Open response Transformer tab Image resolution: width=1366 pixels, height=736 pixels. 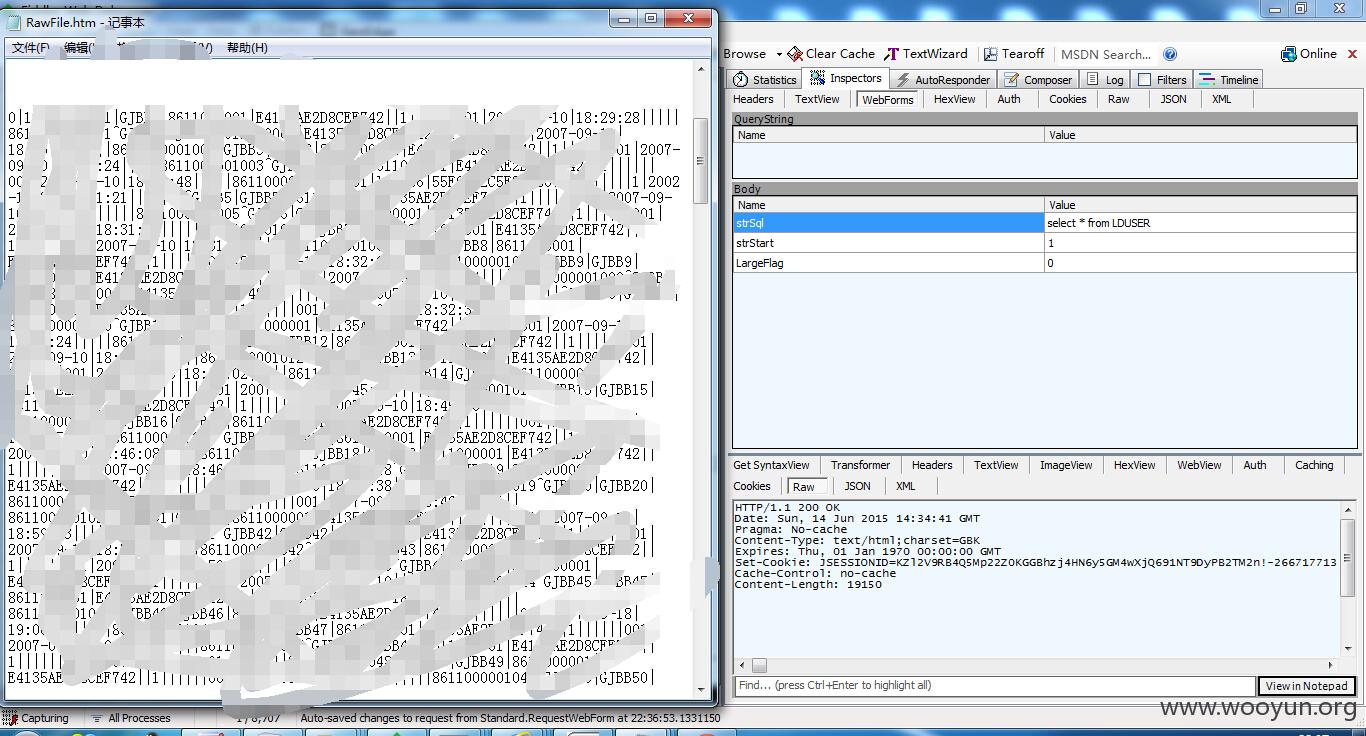click(860, 465)
